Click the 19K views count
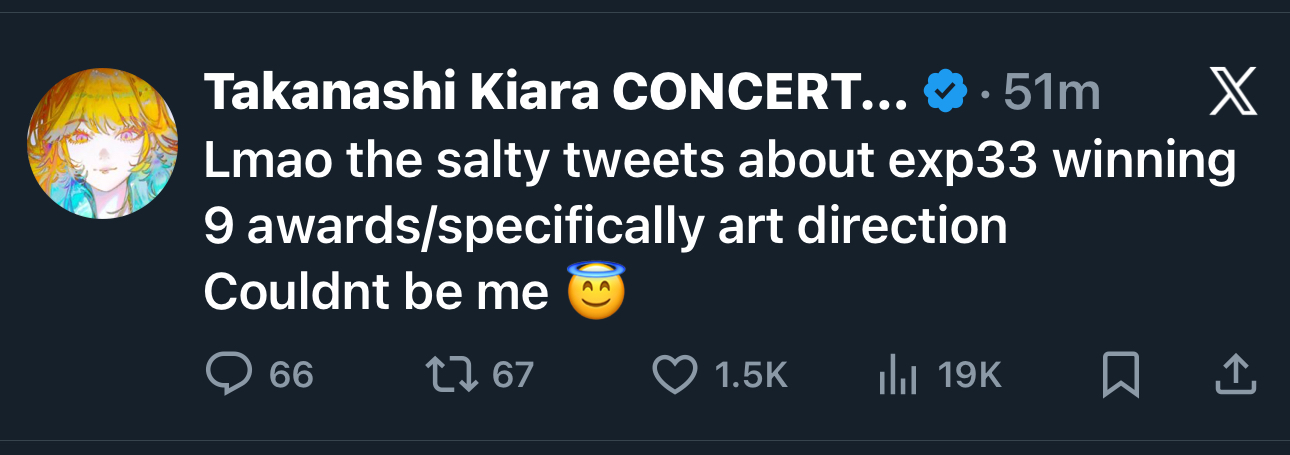This screenshot has height=455, width=1290. [x=969, y=375]
